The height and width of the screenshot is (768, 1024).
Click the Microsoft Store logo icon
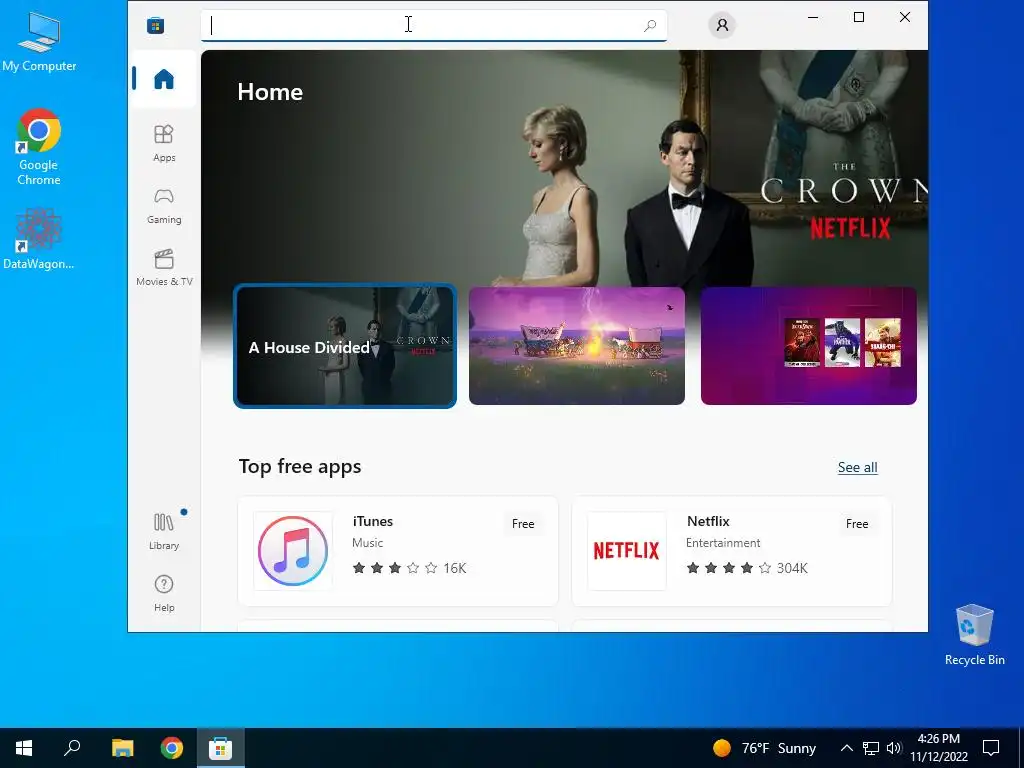[155, 25]
